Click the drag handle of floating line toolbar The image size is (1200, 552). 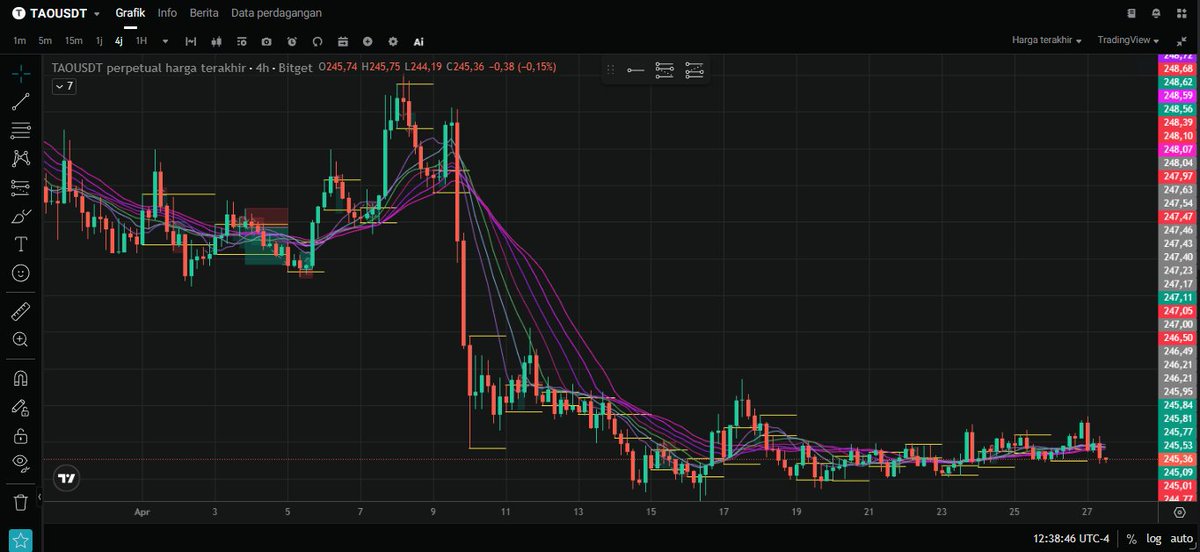[611, 70]
